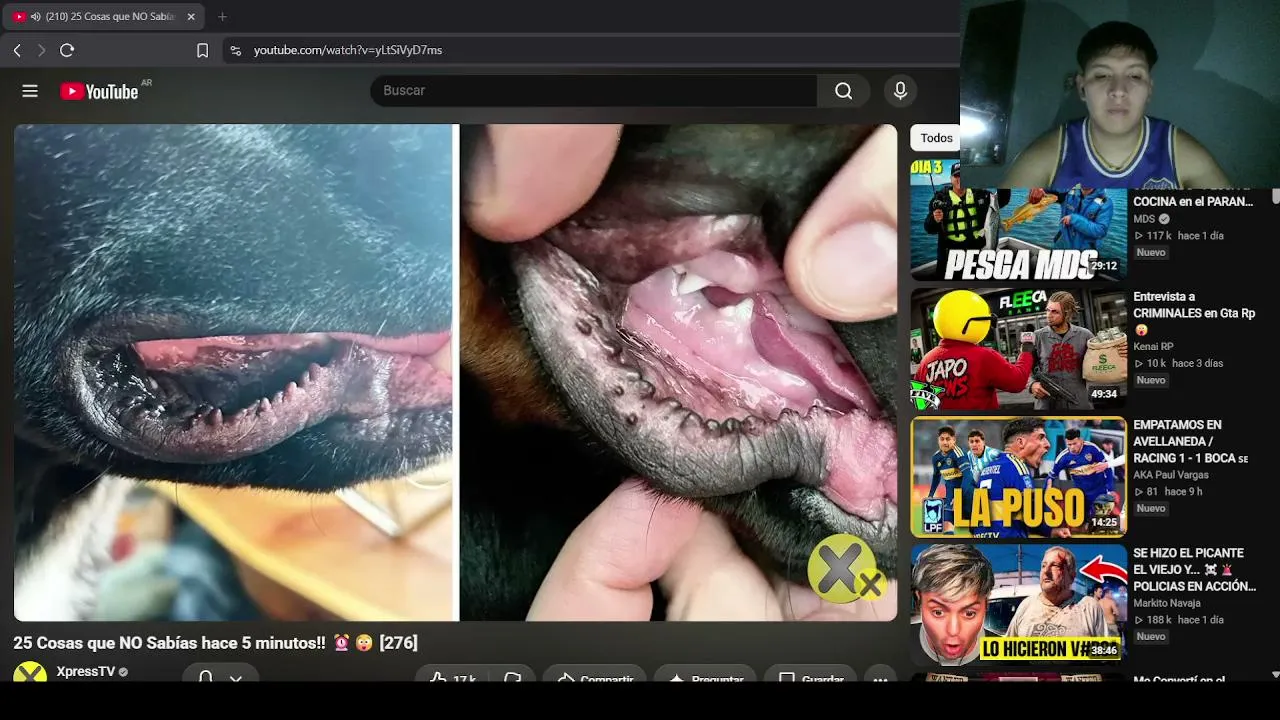Open Entrevista a CRIMINALES en Gta Rp
Screen dimensions: 1280x720
pos(1194,312)
